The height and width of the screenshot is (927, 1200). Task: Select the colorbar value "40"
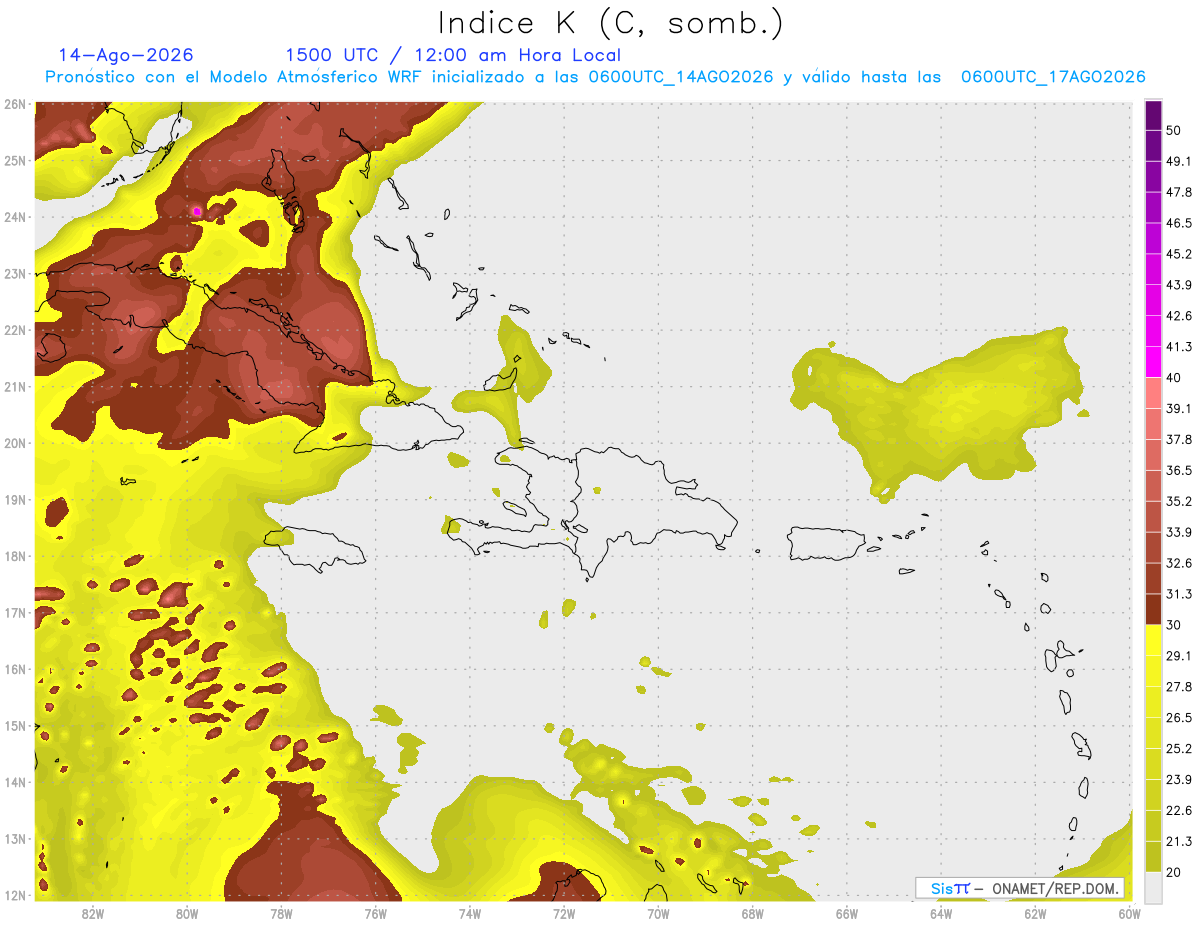(1174, 378)
